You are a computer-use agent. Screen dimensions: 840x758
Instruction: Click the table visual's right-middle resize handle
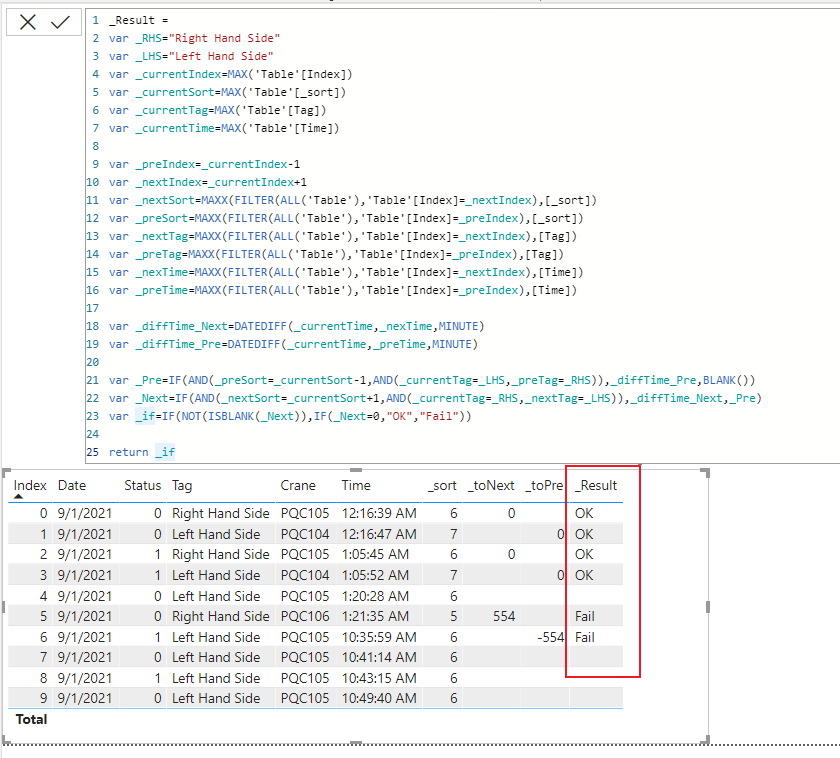pyautogui.click(x=708, y=607)
